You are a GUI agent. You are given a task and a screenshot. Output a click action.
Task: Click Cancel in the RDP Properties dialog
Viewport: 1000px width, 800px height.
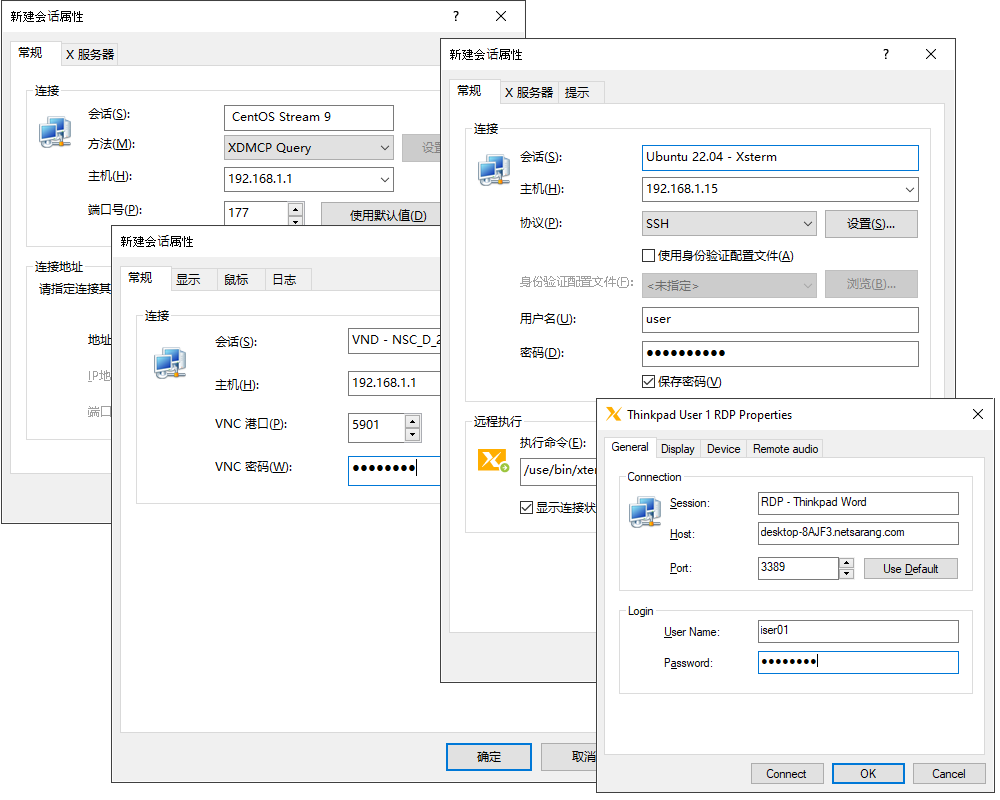[x=949, y=774]
